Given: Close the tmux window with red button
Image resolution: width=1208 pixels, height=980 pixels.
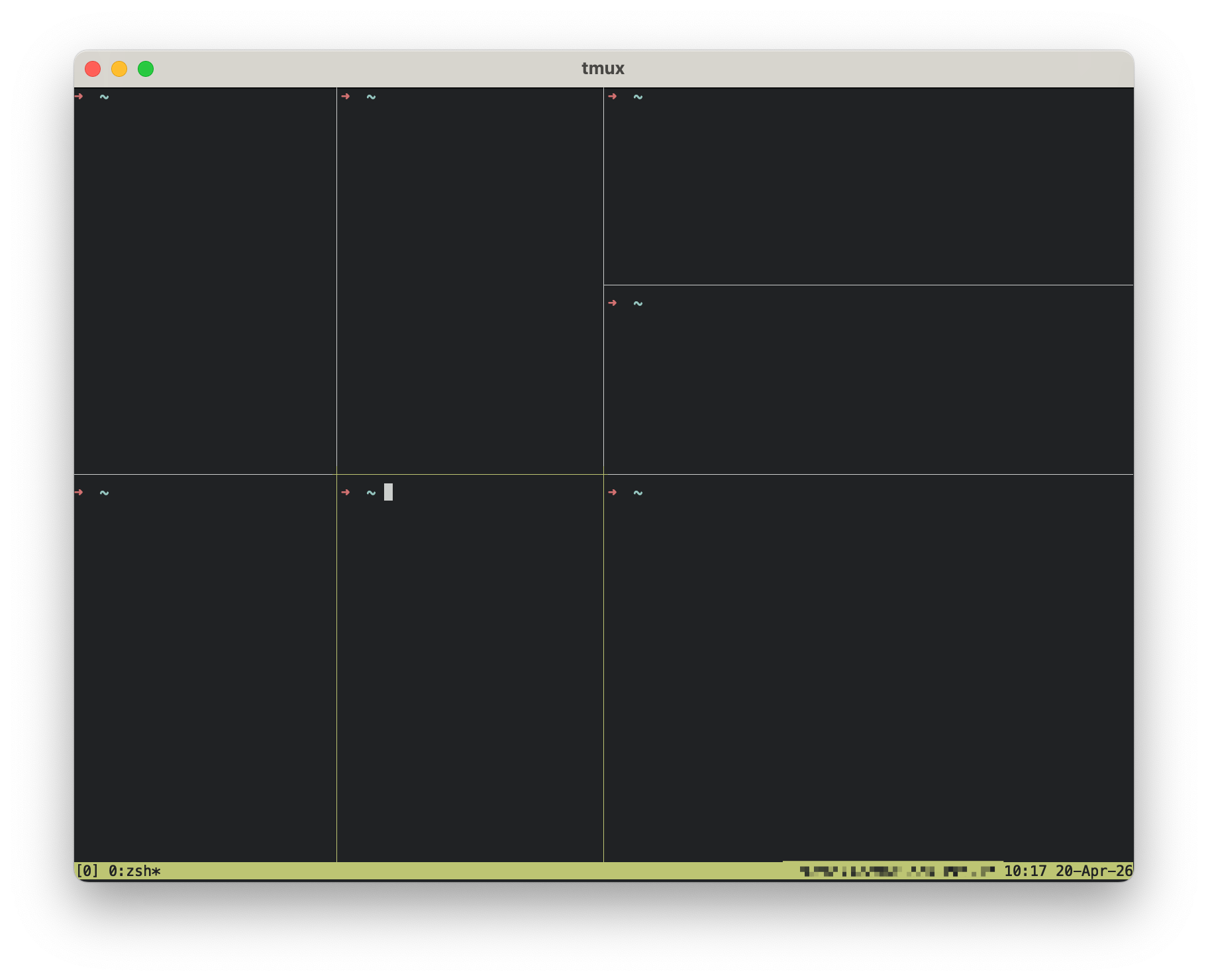Looking at the screenshot, I should point(93,69).
